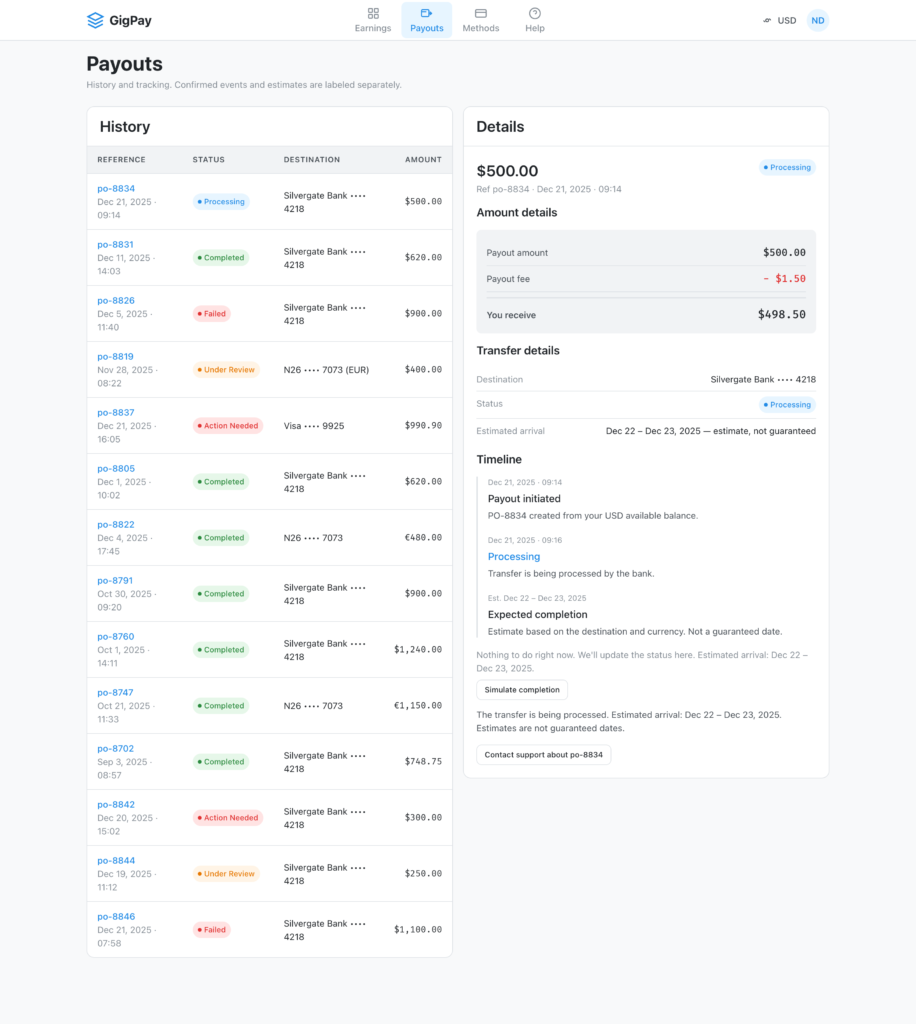
Task: Open the Methods card icon
Action: tap(481, 14)
